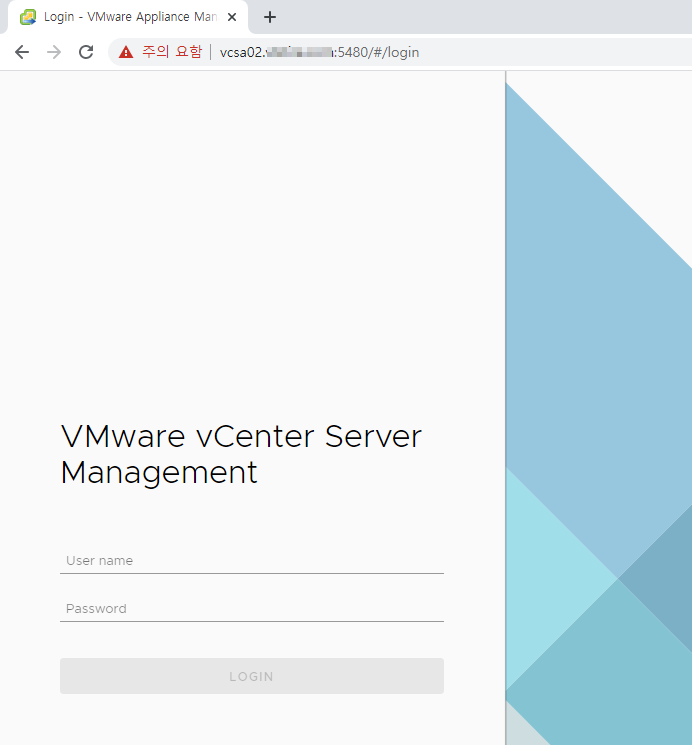The image size is (692, 745).
Task: Select the Login - VMware Appliance tab
Action: pos(128,17)
